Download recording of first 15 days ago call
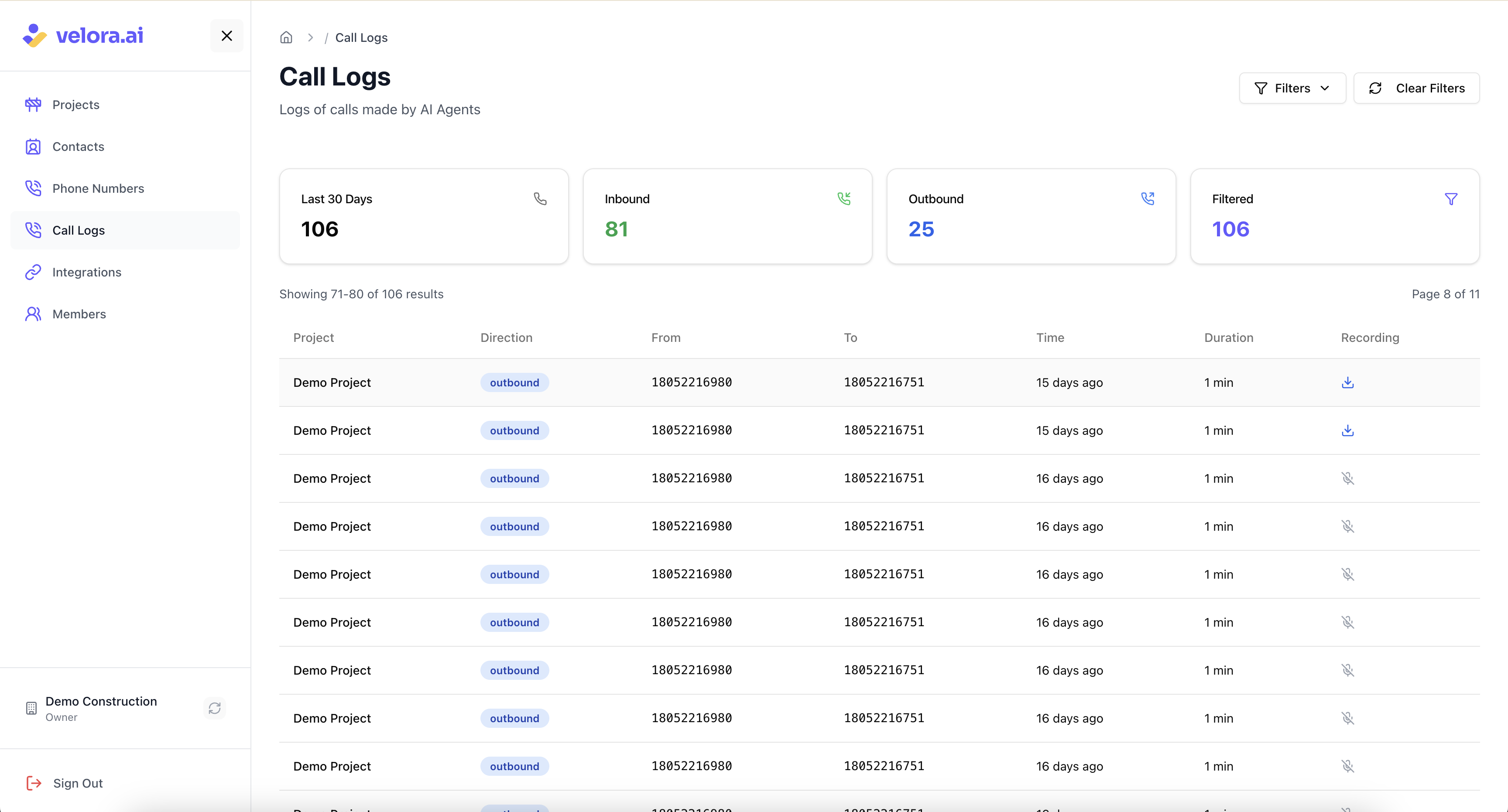This screenshot has width=1508, height=812. click(x=1347, y=382)
